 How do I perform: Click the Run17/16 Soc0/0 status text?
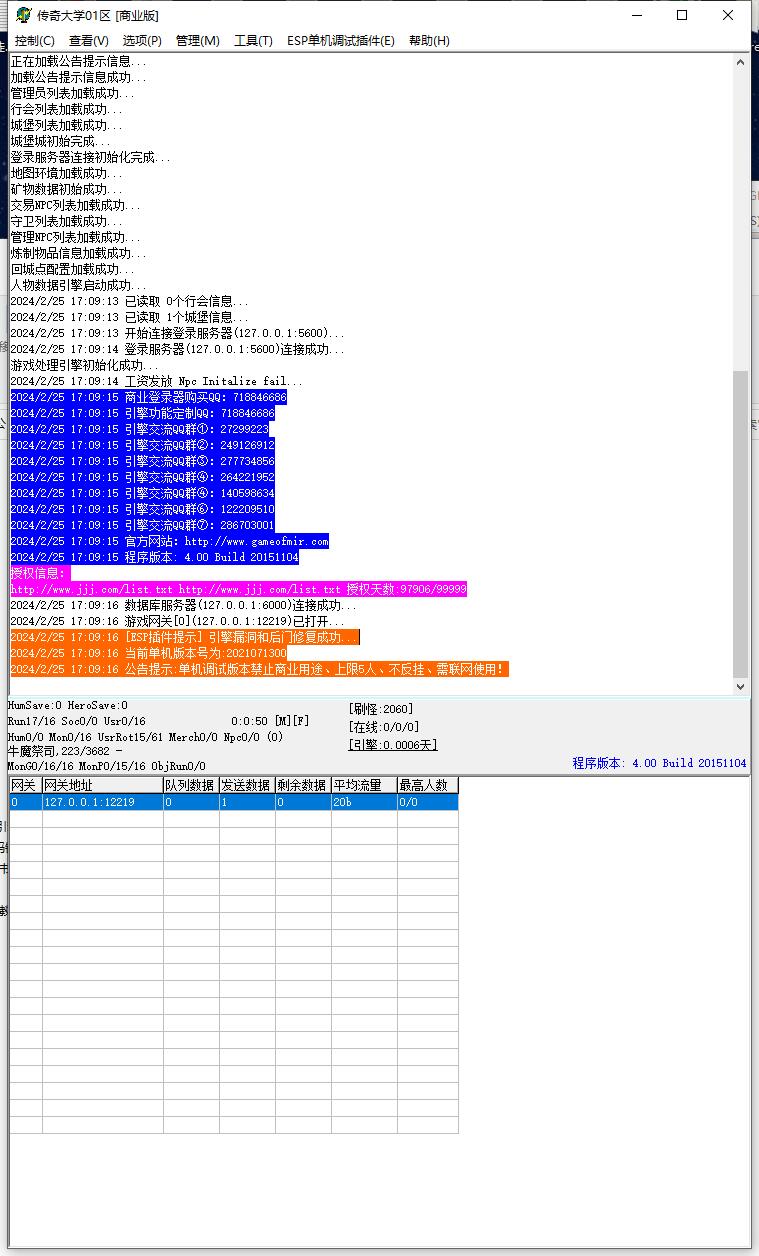point(76,721)
